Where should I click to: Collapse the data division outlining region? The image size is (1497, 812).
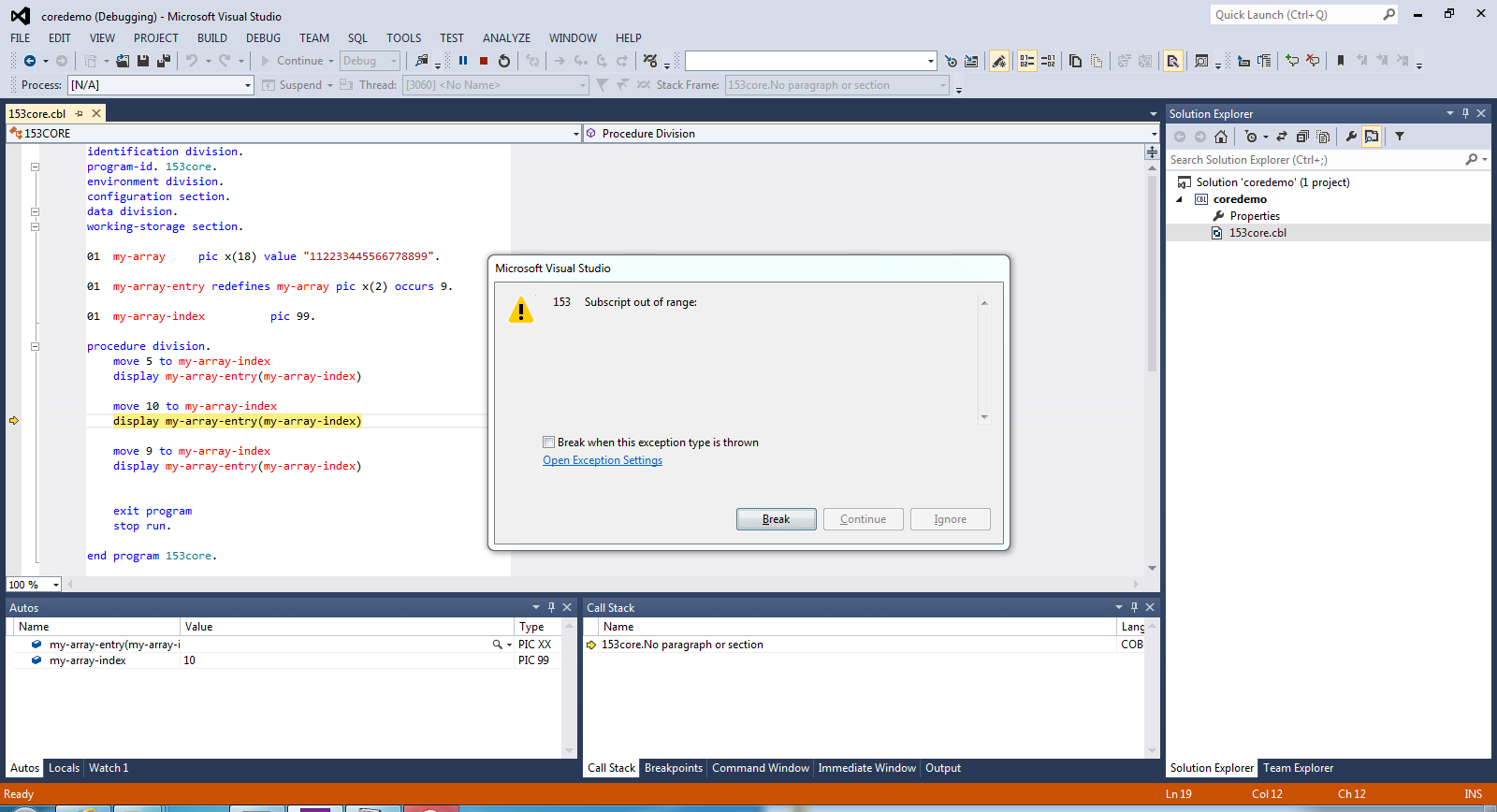tap(35, 211)
